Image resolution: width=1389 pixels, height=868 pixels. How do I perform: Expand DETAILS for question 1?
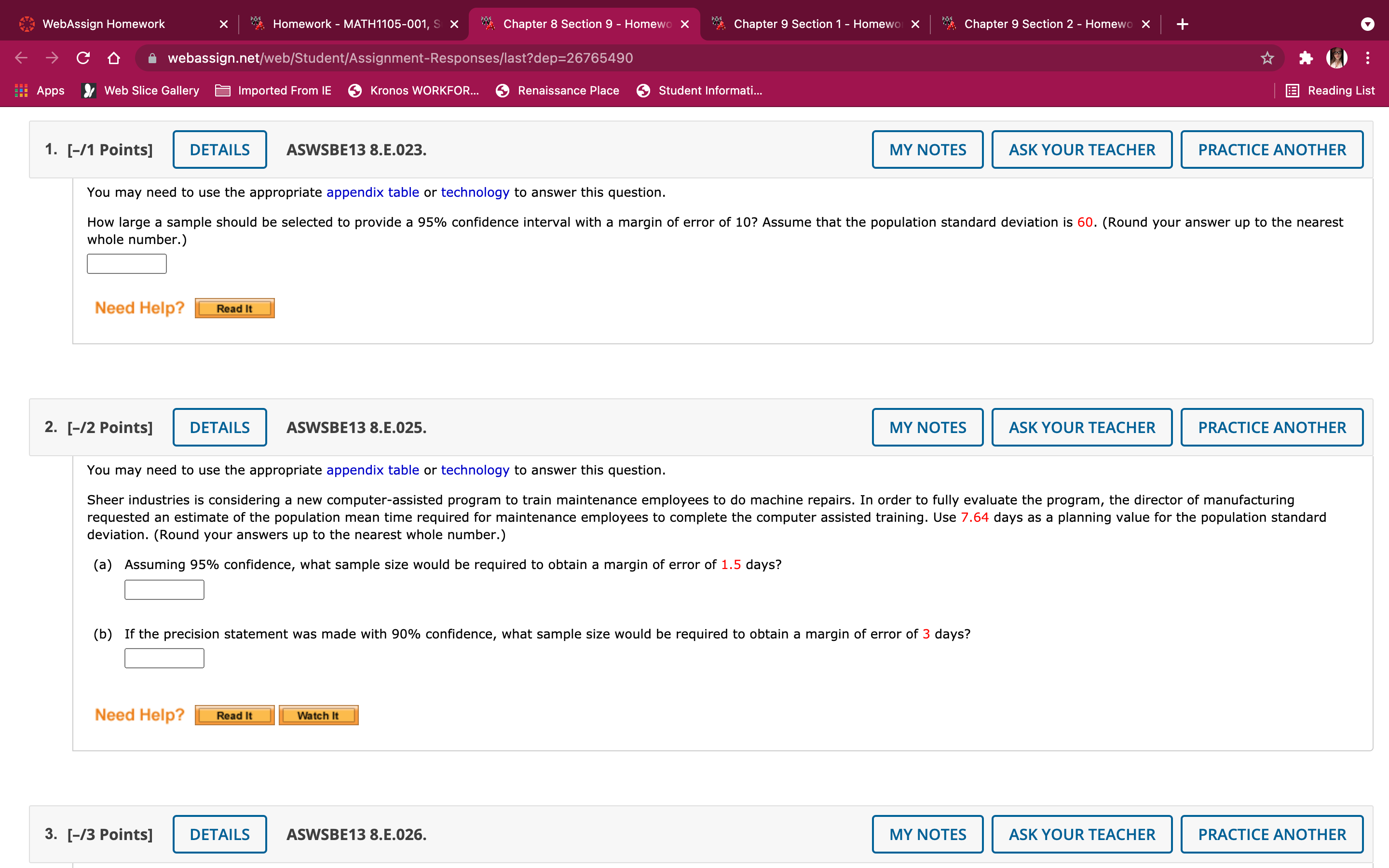219,150
